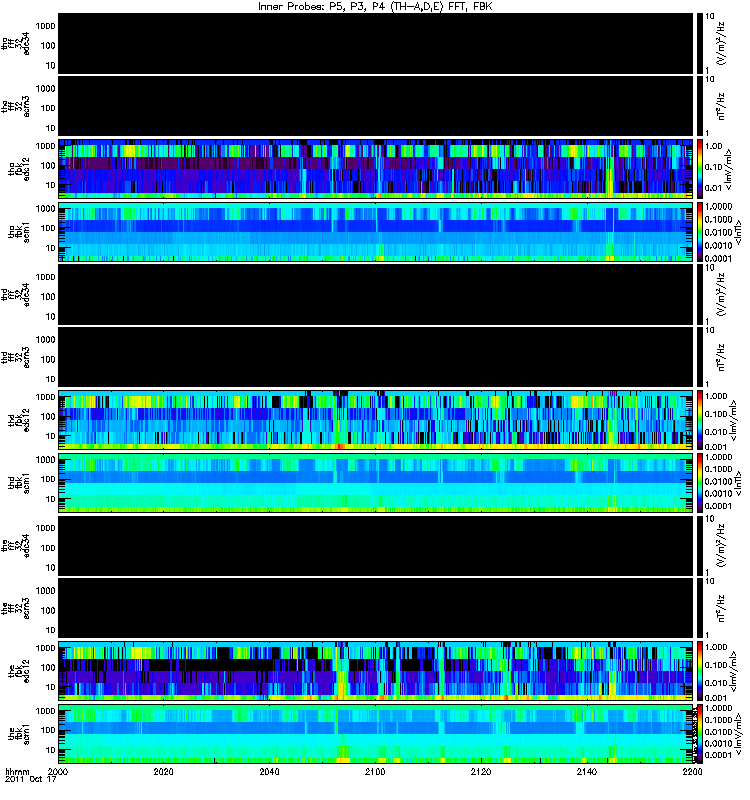This screenshot has width=750, height=800.
Task: Click the "thd fff 32 scm3" y-axis title
Action: tap(15, 357)
